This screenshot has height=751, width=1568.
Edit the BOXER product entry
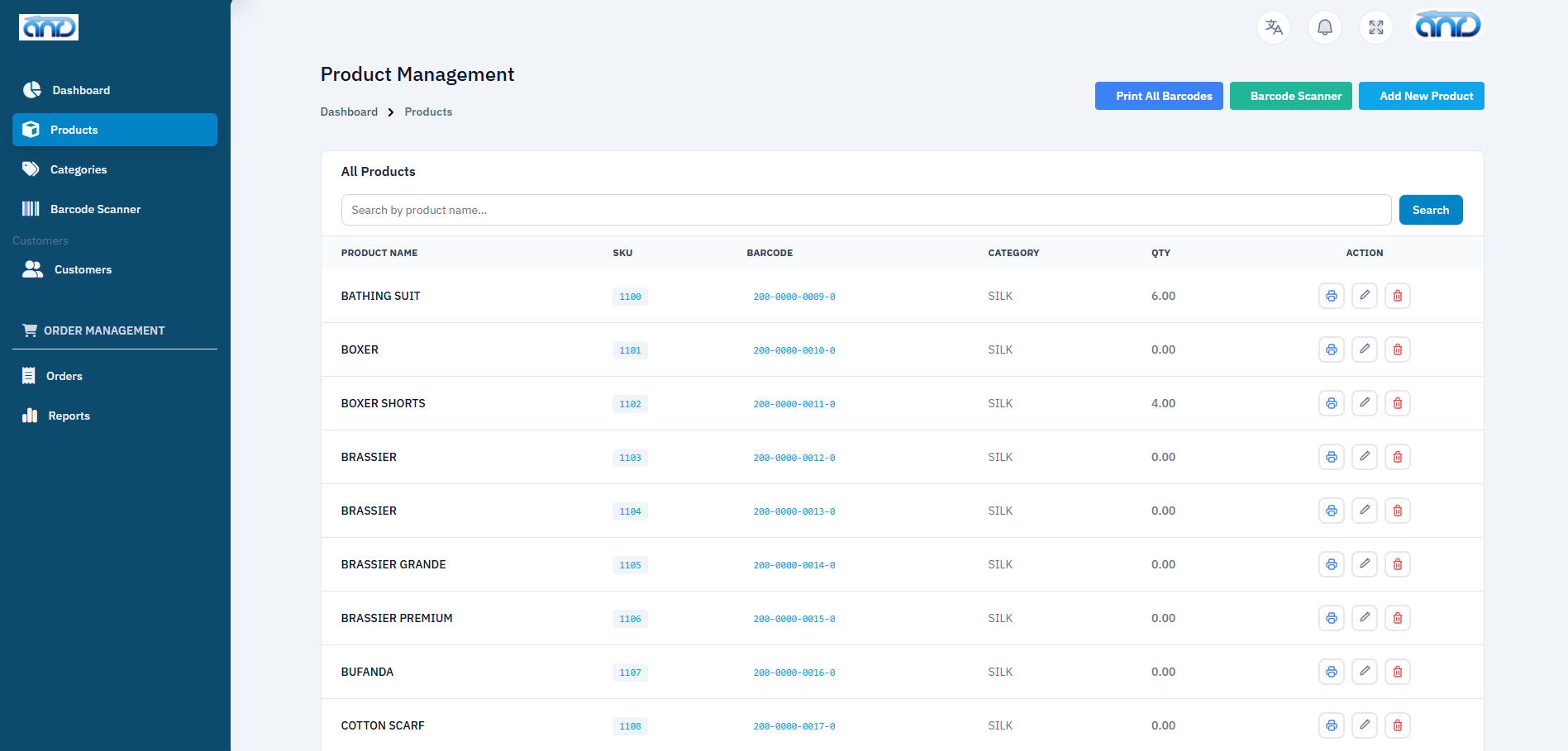pyautogui.click(x=1365, y=349)
